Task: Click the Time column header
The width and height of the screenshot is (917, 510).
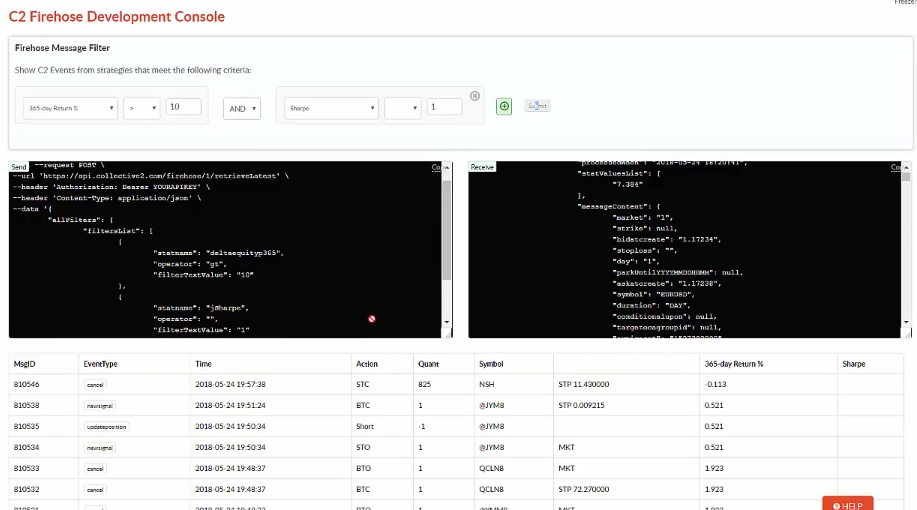Action: 204,364
